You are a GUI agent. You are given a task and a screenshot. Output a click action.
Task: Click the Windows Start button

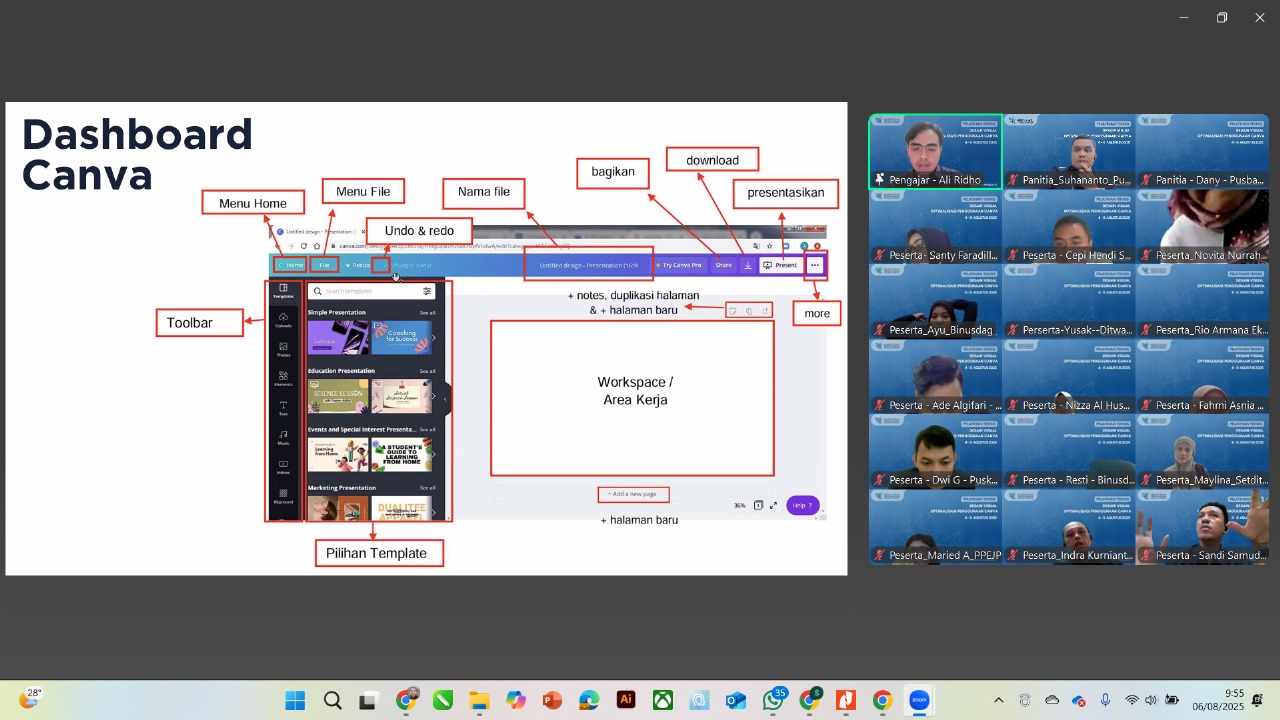(x=295, y=700)
